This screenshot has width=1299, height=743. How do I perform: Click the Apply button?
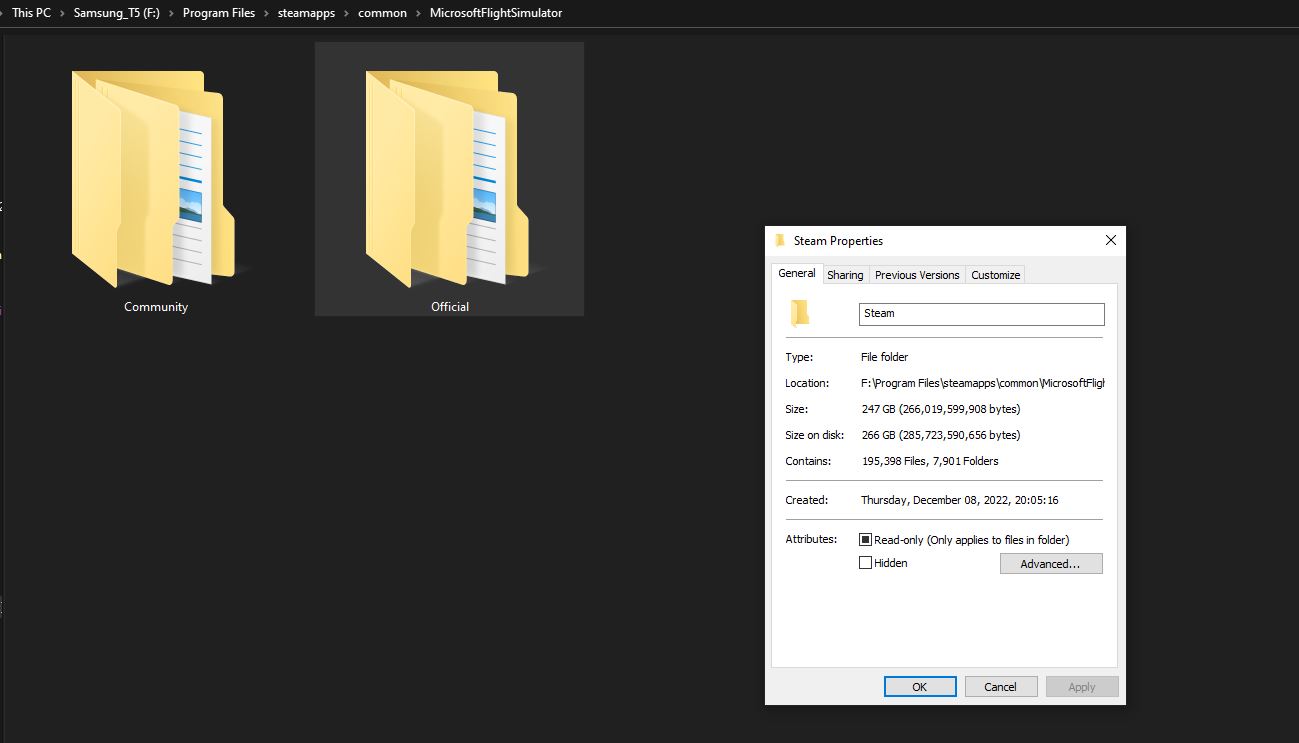coord(1082,687)
